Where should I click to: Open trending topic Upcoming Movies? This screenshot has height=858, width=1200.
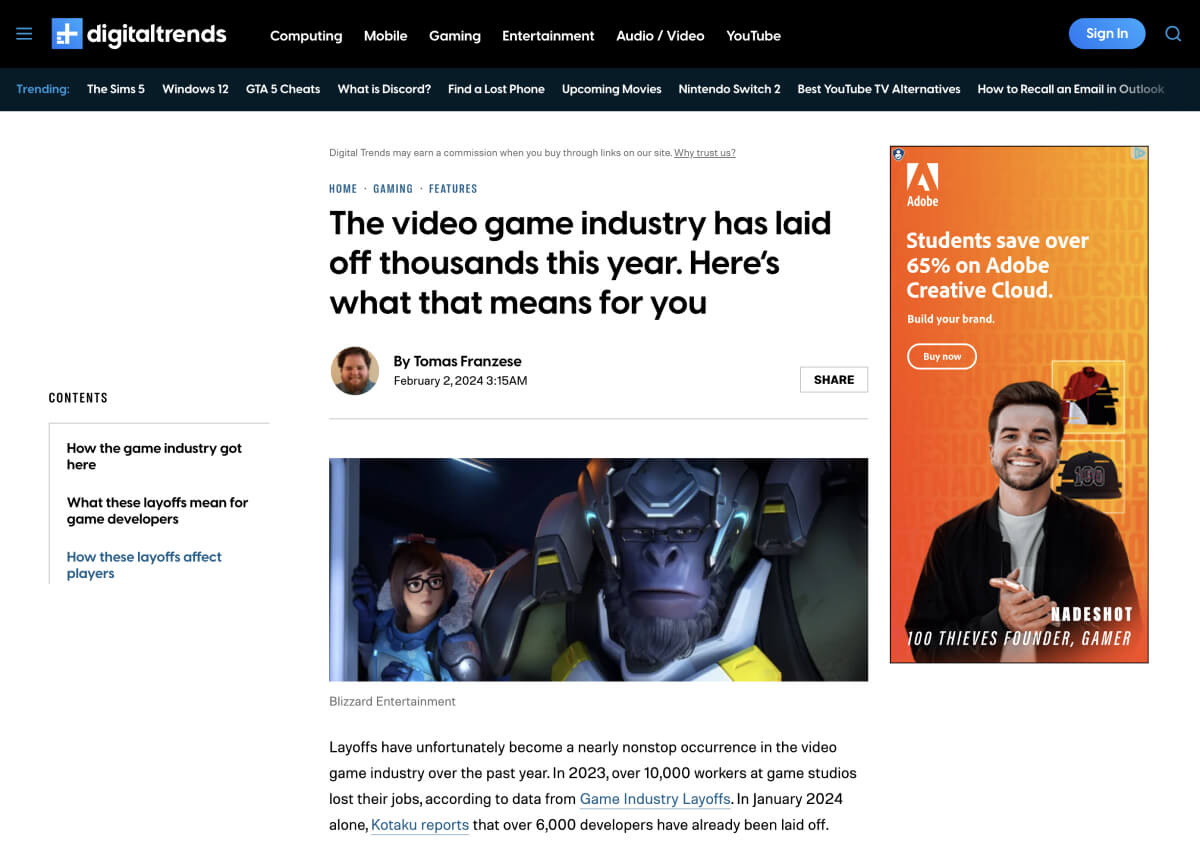point(612,89)
